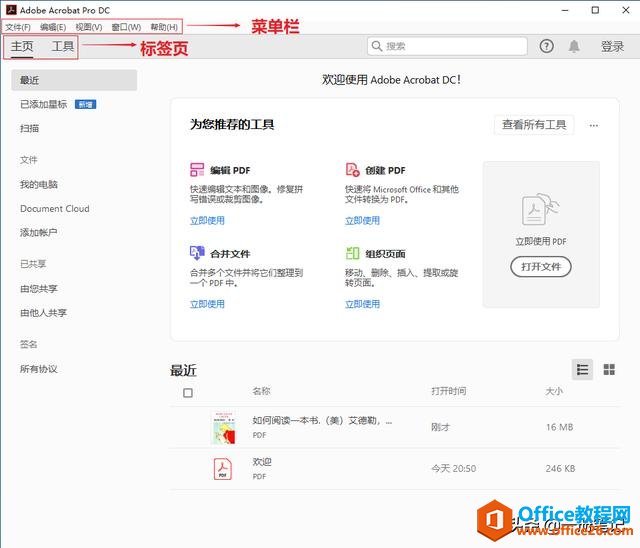
Task: Click 立即使用 under 组织页面
Action: 362,304
